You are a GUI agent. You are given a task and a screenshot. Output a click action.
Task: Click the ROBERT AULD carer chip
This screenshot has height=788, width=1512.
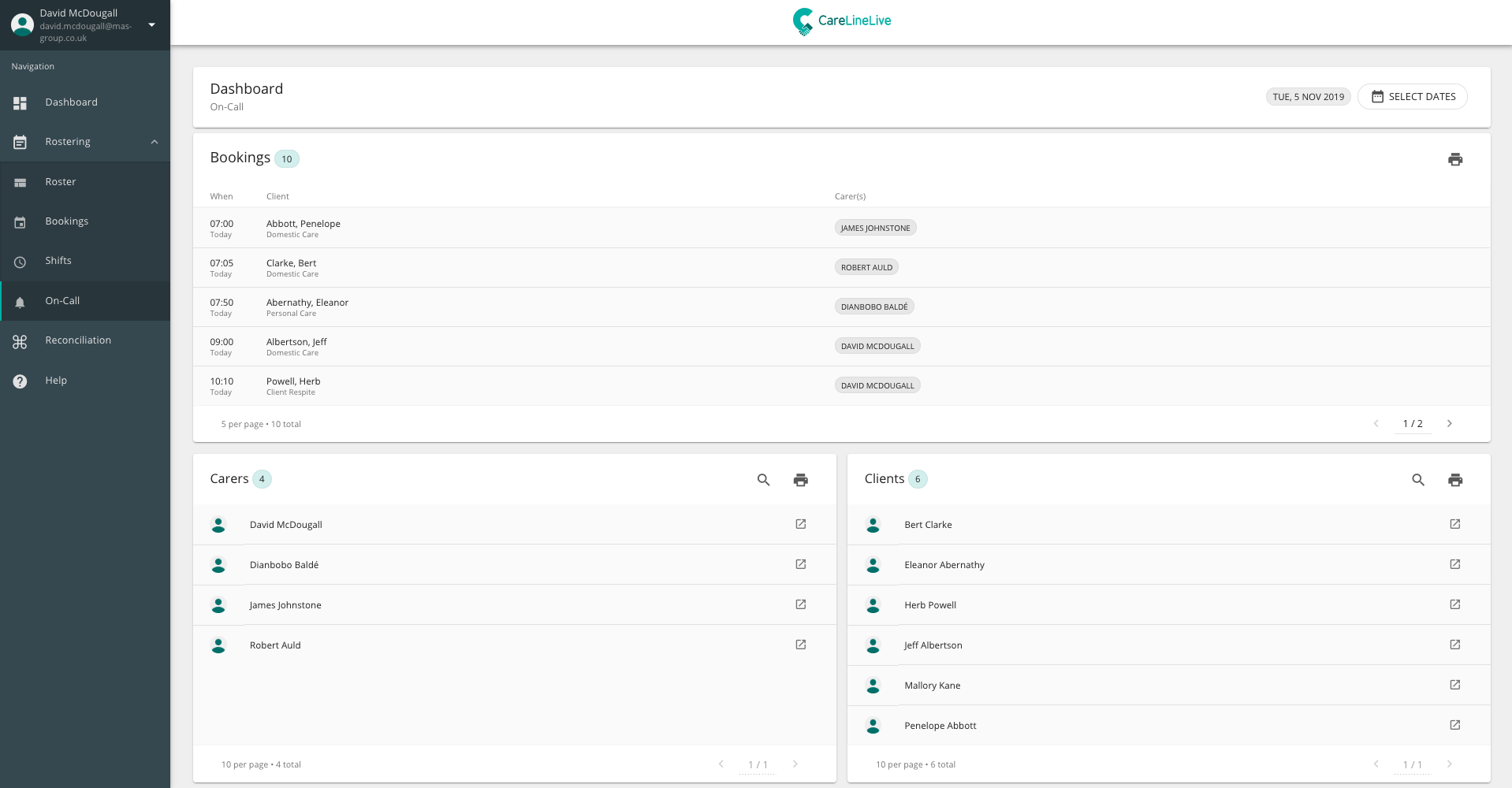(x=866, y=267)
